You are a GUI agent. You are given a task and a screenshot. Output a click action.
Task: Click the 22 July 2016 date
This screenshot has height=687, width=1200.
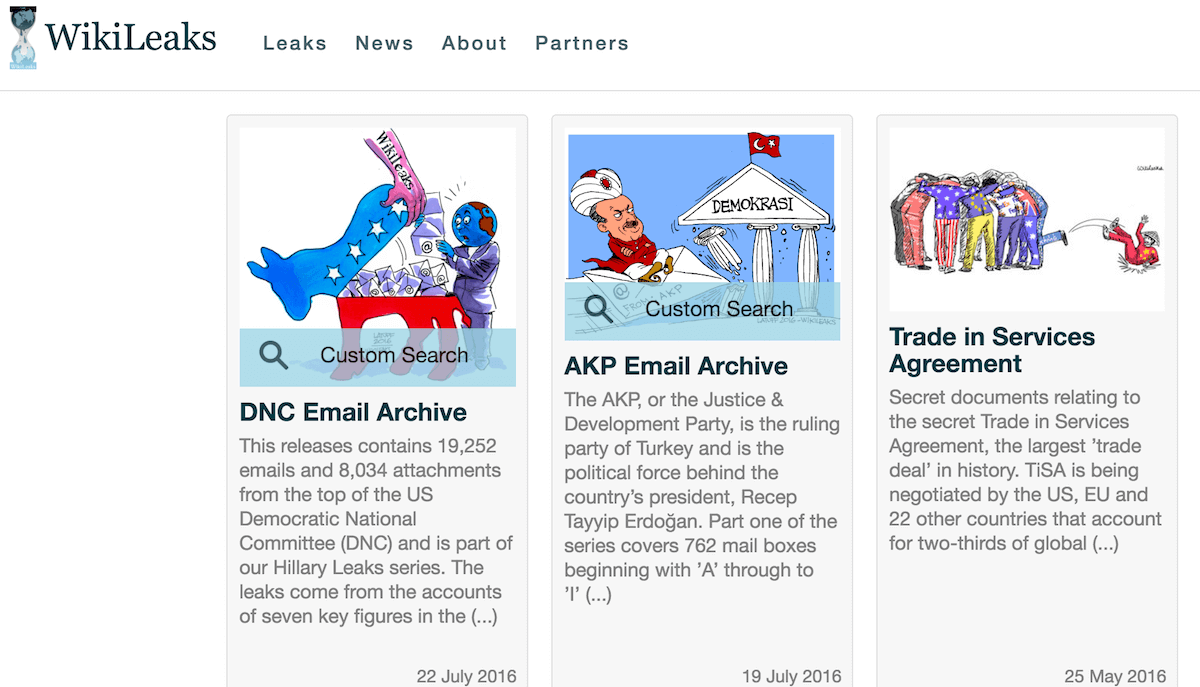466,677
